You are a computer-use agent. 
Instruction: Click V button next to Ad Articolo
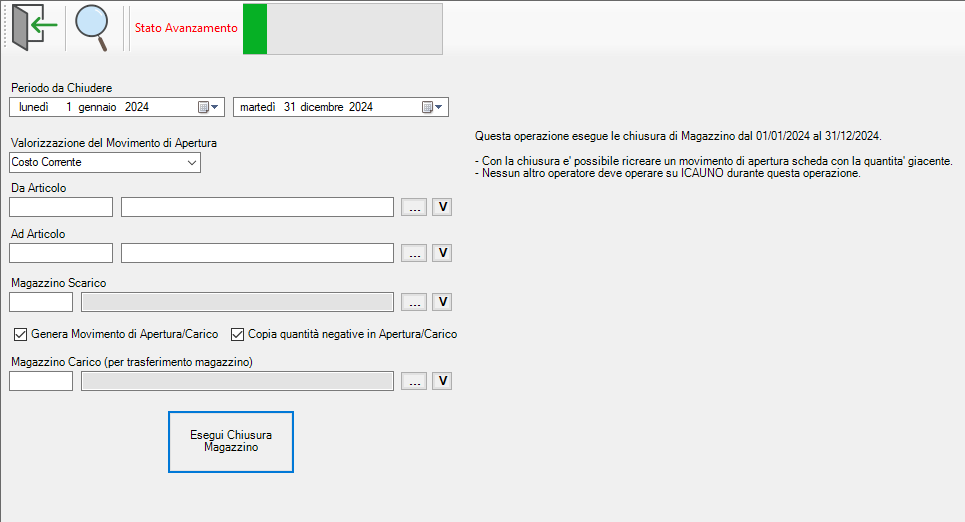(441, 253)
